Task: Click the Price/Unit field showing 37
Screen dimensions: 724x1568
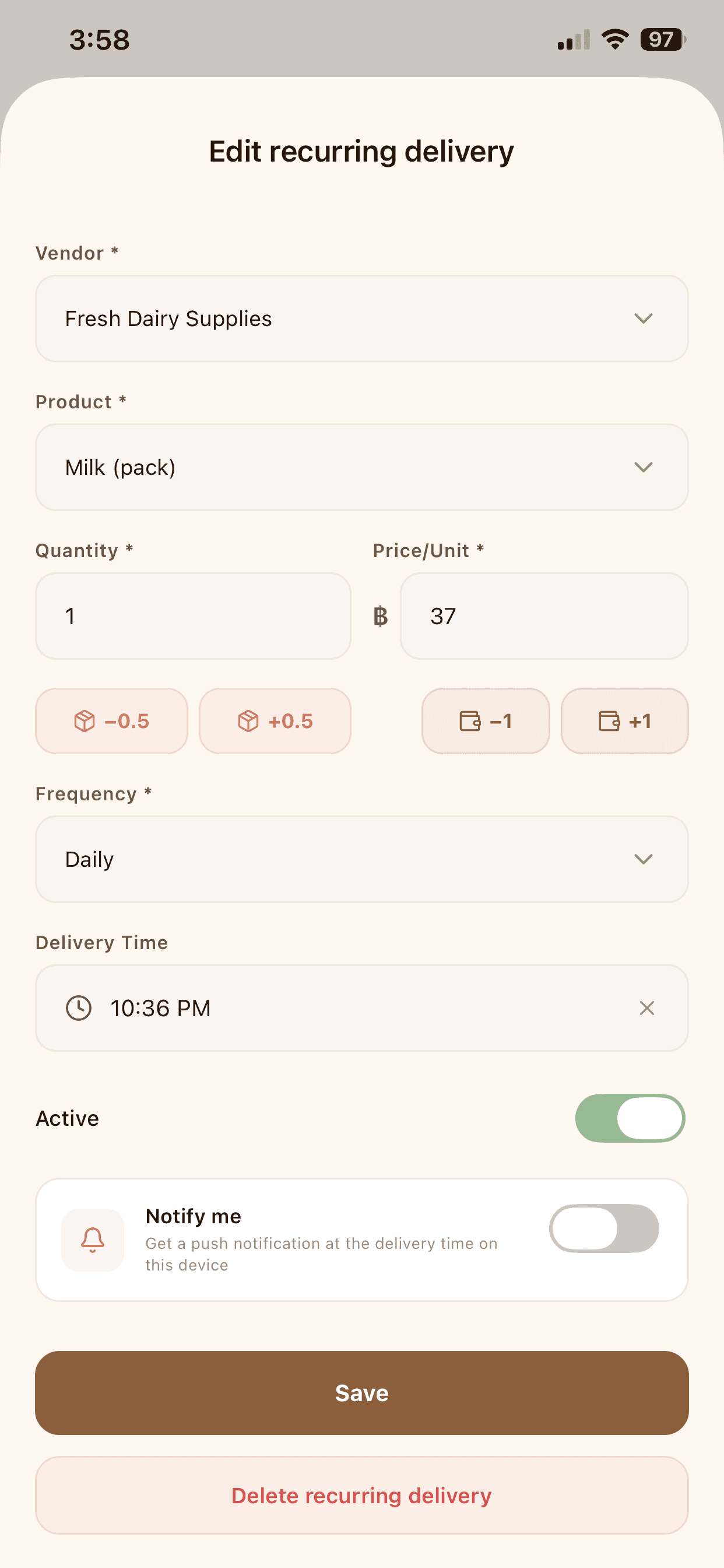Action: click(543, 616)
